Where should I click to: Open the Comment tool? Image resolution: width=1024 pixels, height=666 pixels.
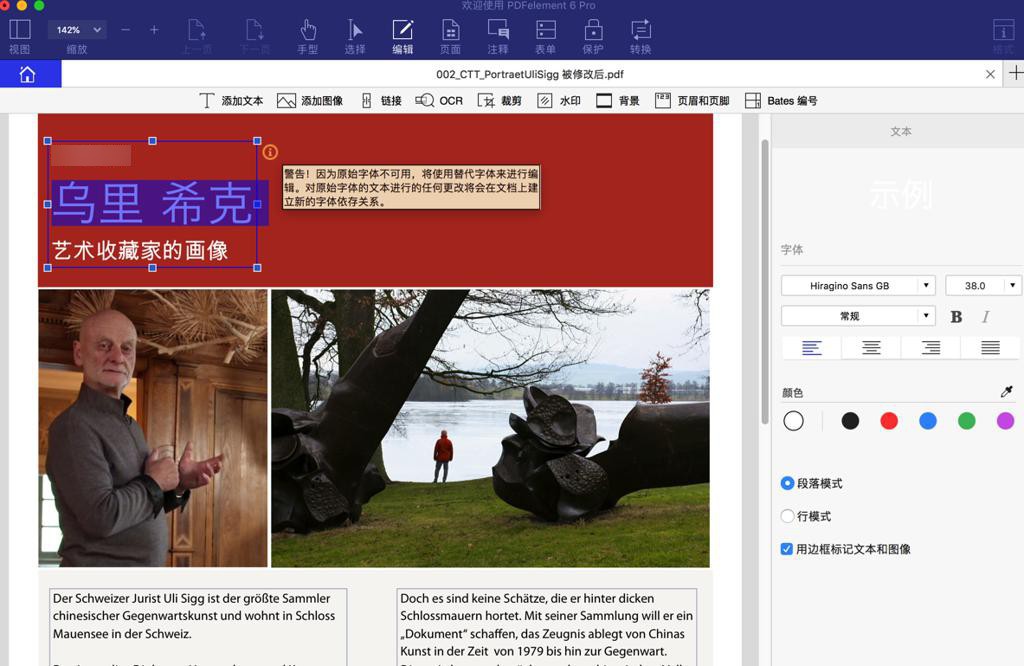[497, 35]
